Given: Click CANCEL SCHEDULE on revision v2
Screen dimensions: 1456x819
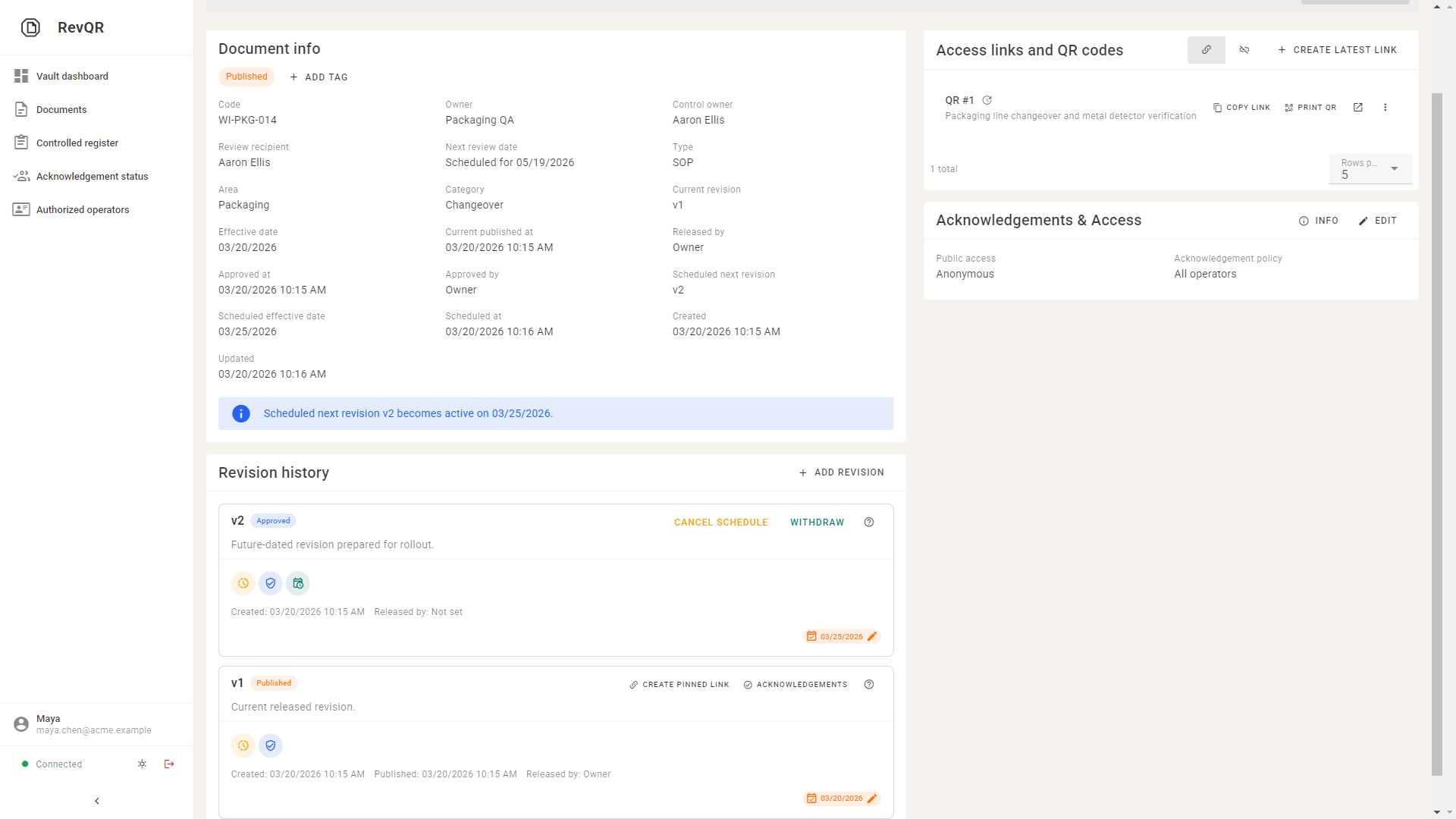Looking at the screenshot, I should coord(720,522).
